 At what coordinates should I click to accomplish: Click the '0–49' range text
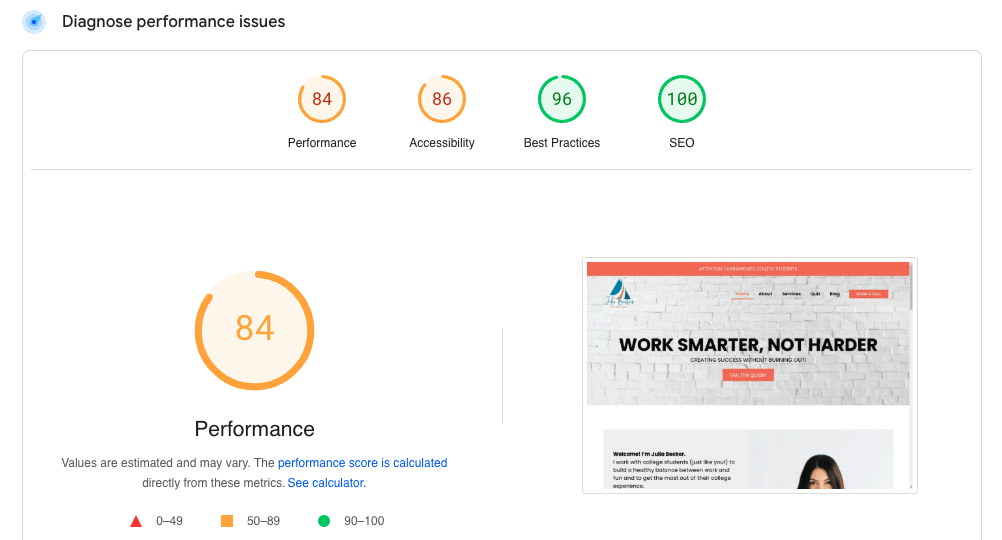[x=169, y=521]
